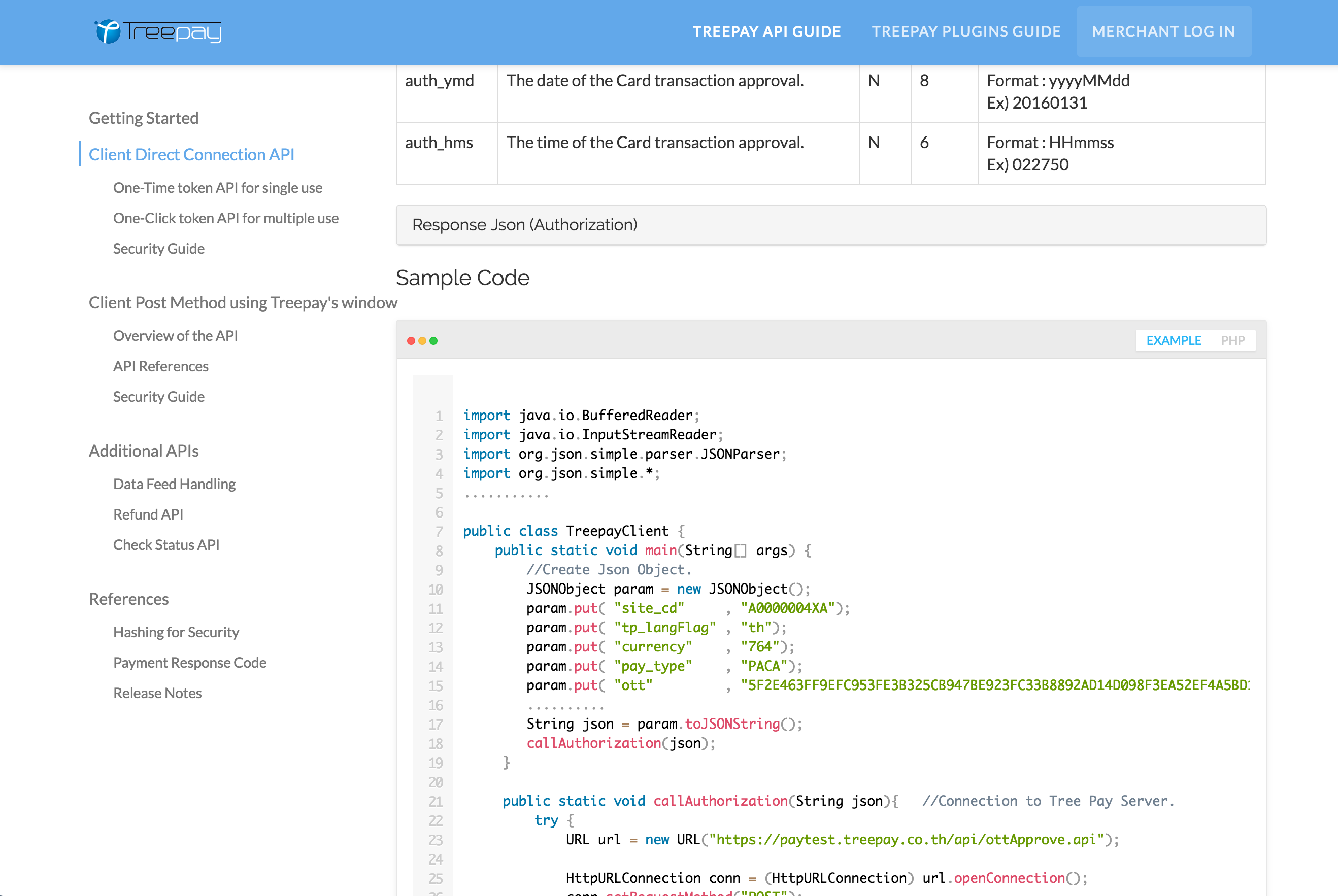Click the green dot in code window header
Screen dimensions: 1338x896
[434, 341]
